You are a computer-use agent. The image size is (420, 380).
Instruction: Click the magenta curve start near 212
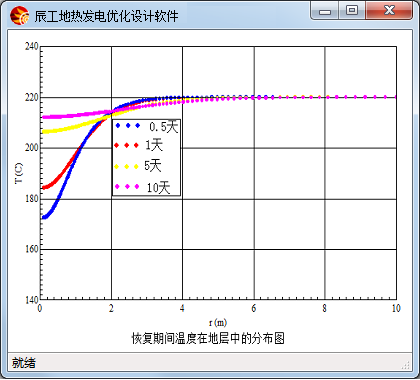coord(43,117)
